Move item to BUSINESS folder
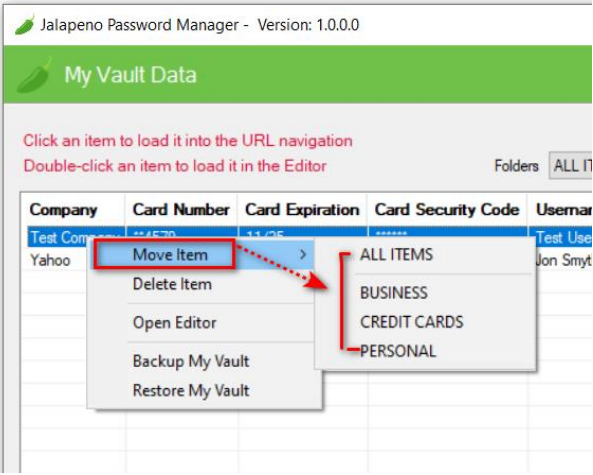The height and width of the screenshot is (475, 593). pyautogui.click(x=394, y=293)
